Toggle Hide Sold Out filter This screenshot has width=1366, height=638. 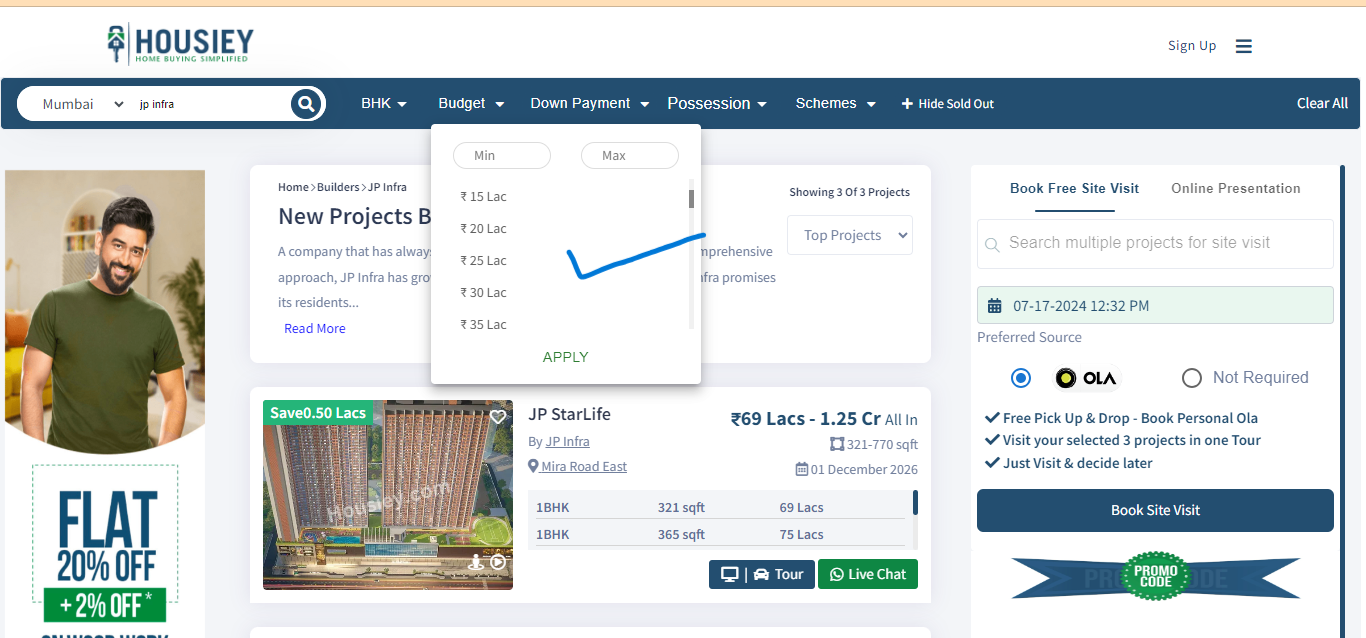click(x=947, y=104)
